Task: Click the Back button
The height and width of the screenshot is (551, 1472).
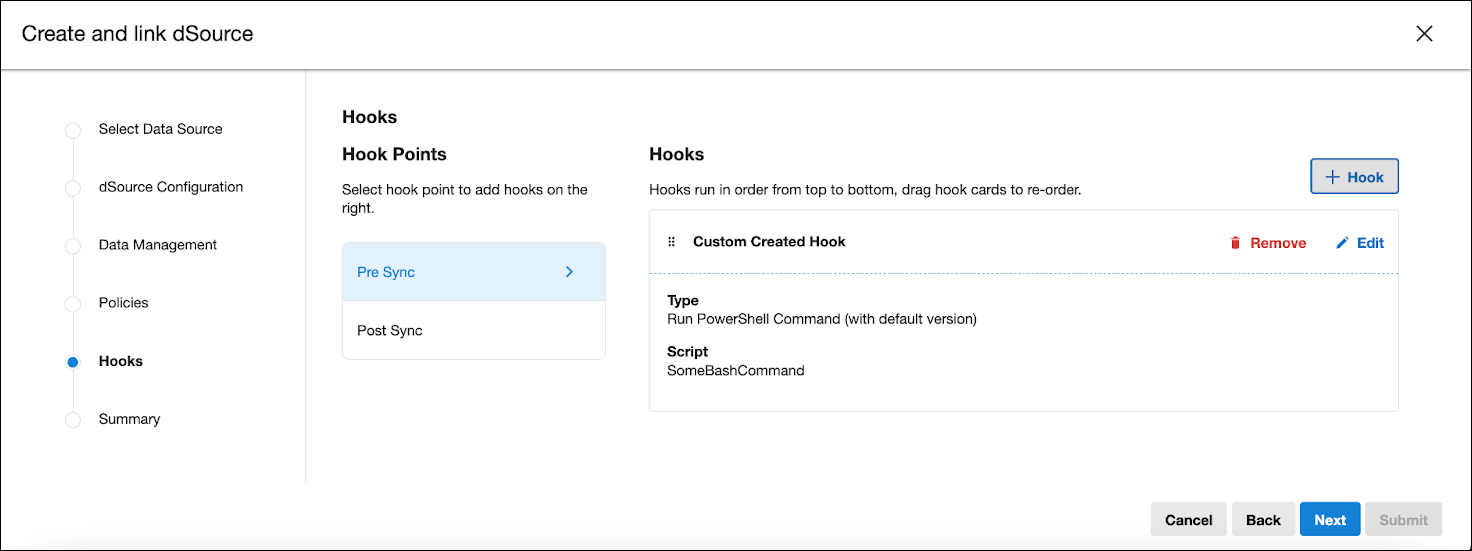Action: 1263,520
